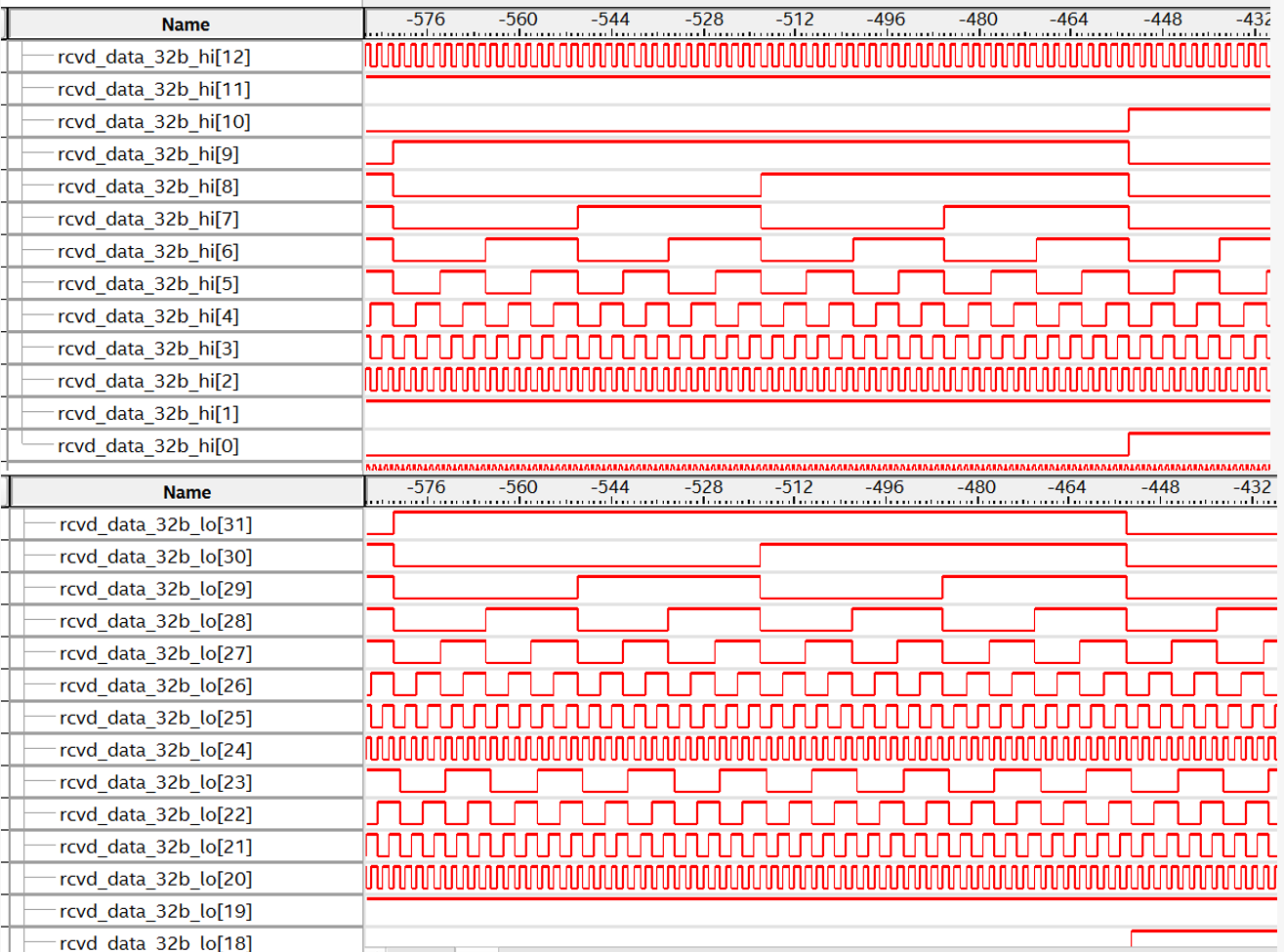Viewport: 1284px width, 952px height.
Task: Select the rcvd_data_32b_hi[10] row
Action: pyautogui.click(x=153, y=121)
